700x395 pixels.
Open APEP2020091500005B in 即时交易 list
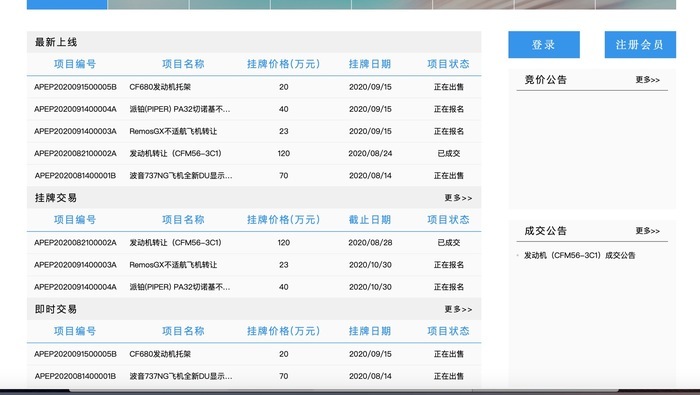click(75, 354)
